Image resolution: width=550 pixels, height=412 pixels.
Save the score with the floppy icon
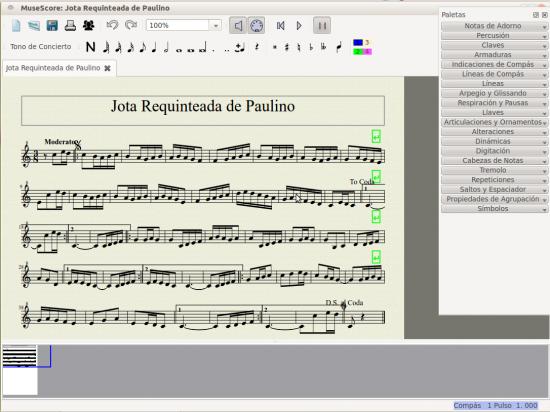click(x=52, y=26)
